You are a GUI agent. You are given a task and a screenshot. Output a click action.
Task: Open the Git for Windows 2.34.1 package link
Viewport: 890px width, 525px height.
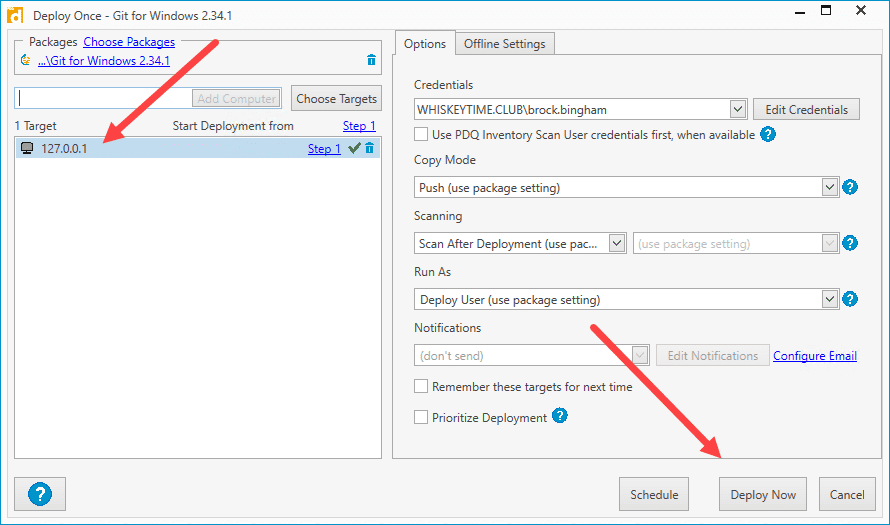click(104, 61)
